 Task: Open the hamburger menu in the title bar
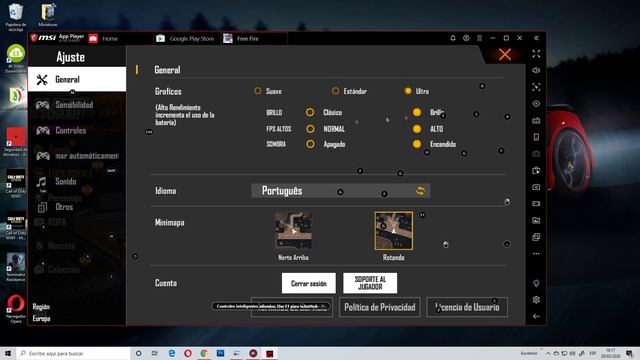tap(479, 38)
